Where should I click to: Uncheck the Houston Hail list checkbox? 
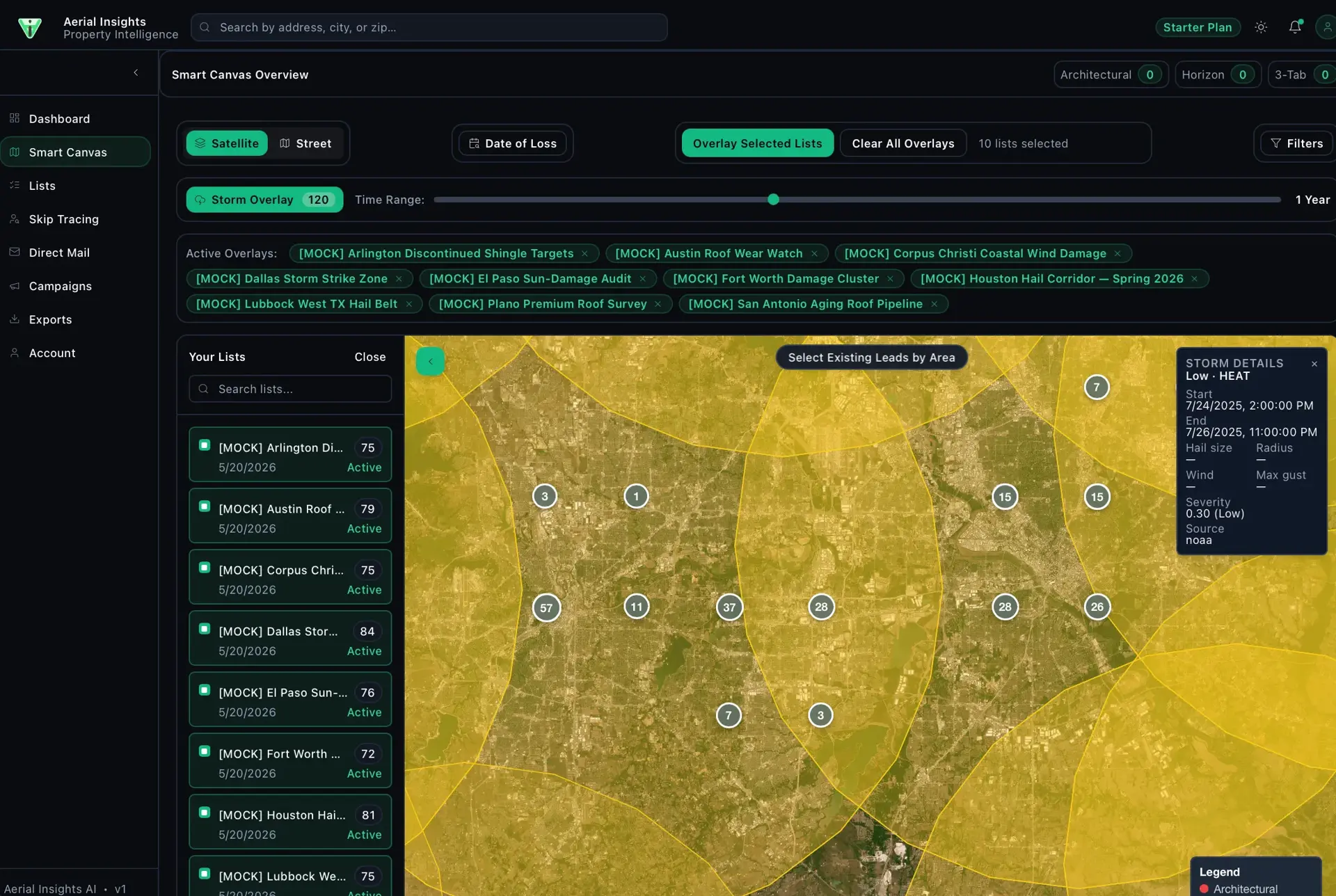(x=205, y=813)
